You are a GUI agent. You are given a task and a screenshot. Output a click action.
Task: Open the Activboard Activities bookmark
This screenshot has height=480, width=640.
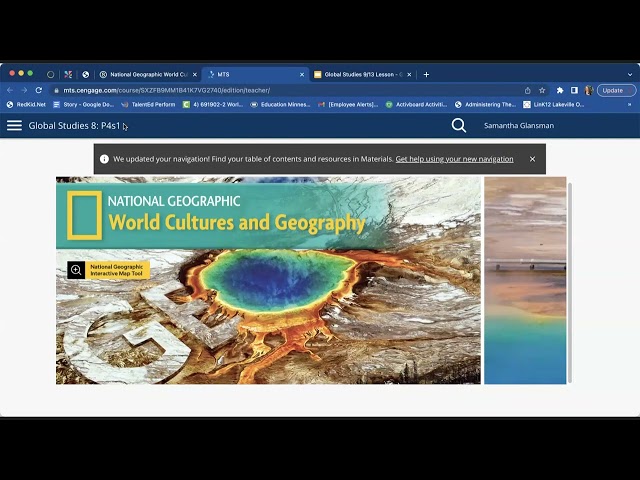pyautogui.click(x=416, y=105)
